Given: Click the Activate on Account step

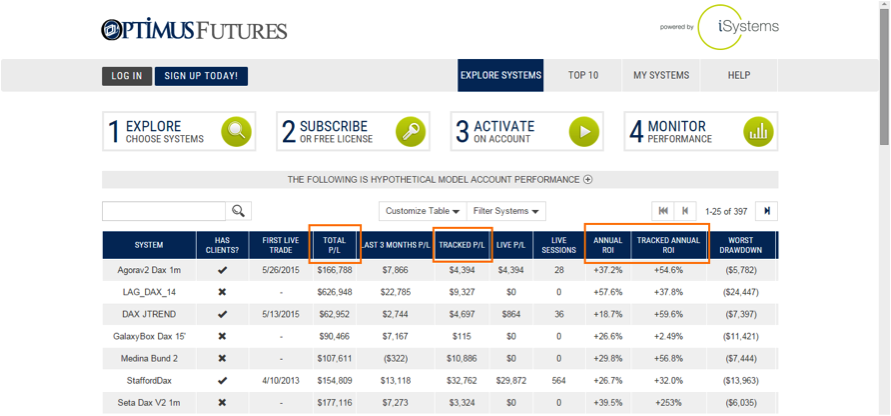Looking at the screenshot, I should (527, 131).
